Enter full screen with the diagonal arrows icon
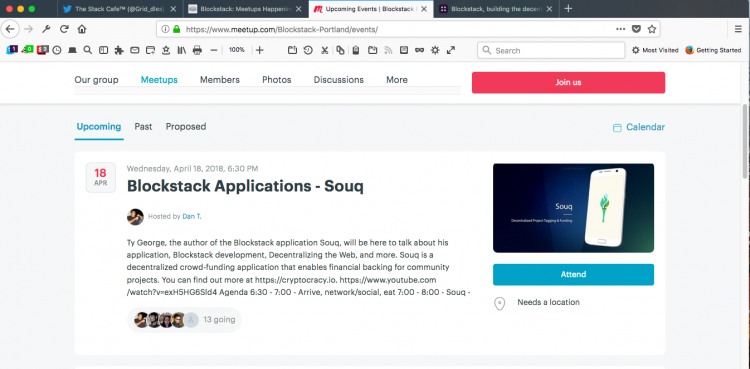The width and height of the screenshot is (750, 369). (x=451, y=50)
